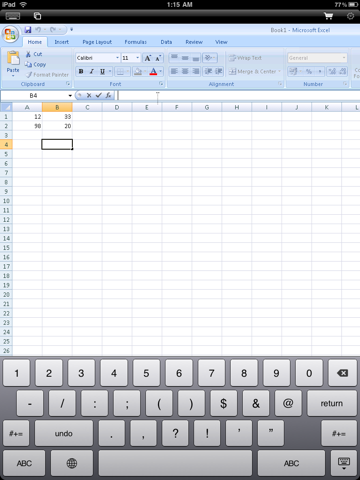Screen dimensions: 360x480
Task: Apply Comma Style format
Action: (320, 71)
